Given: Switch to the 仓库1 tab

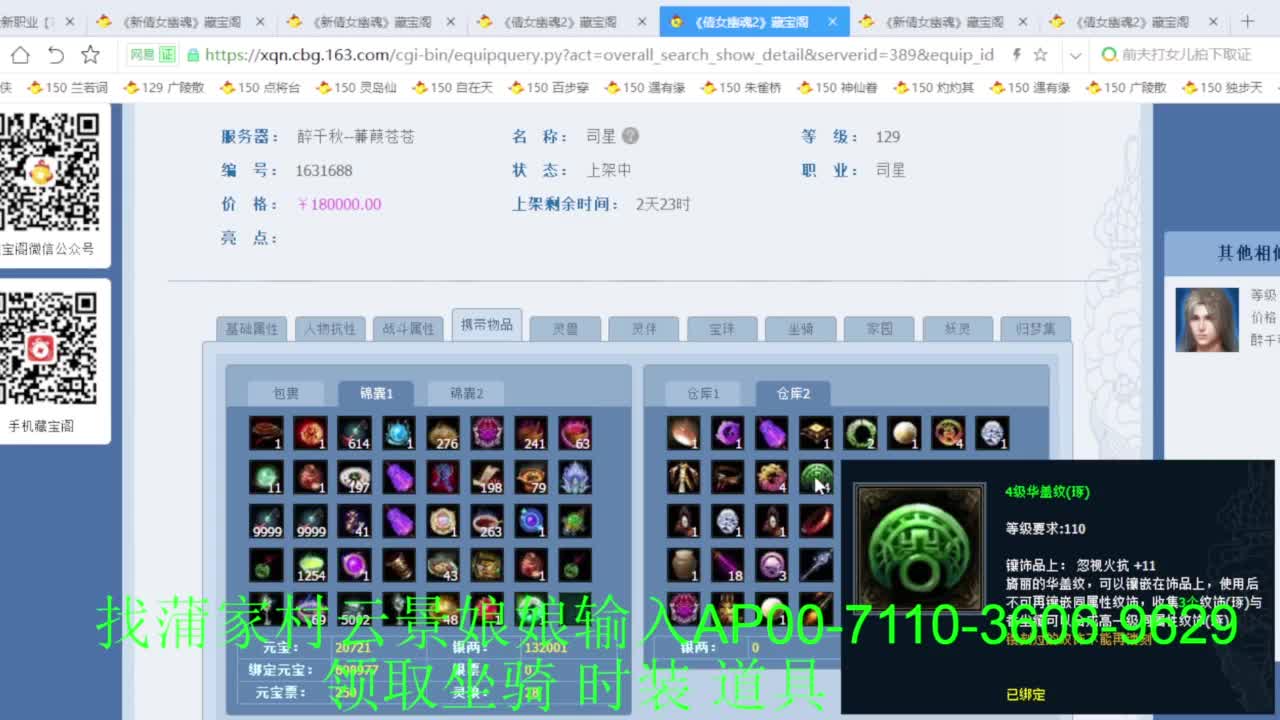Looking at the screenshot, I should pos(703,394).
